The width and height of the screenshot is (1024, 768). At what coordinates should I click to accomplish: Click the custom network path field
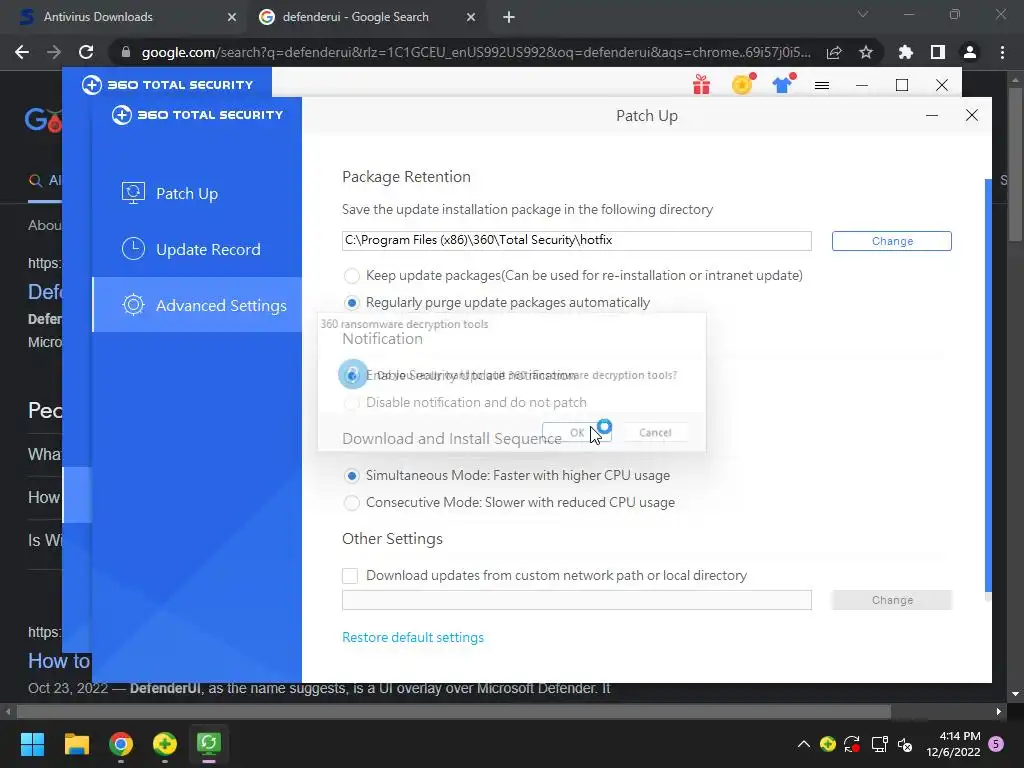[x=577, y=600]
